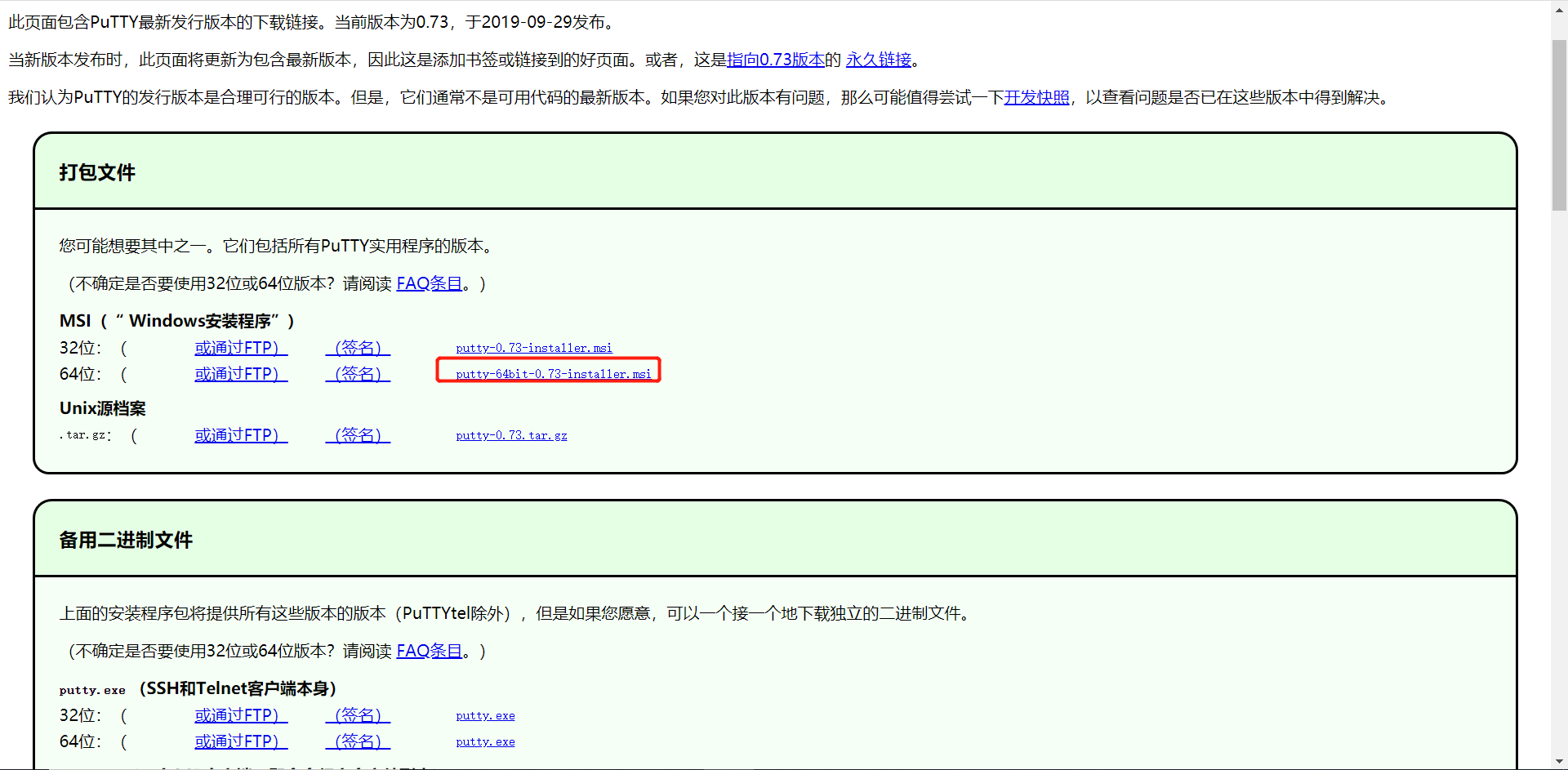
Task: Click the 备用二进制文件 section heading
Action: tap(126, 540)
